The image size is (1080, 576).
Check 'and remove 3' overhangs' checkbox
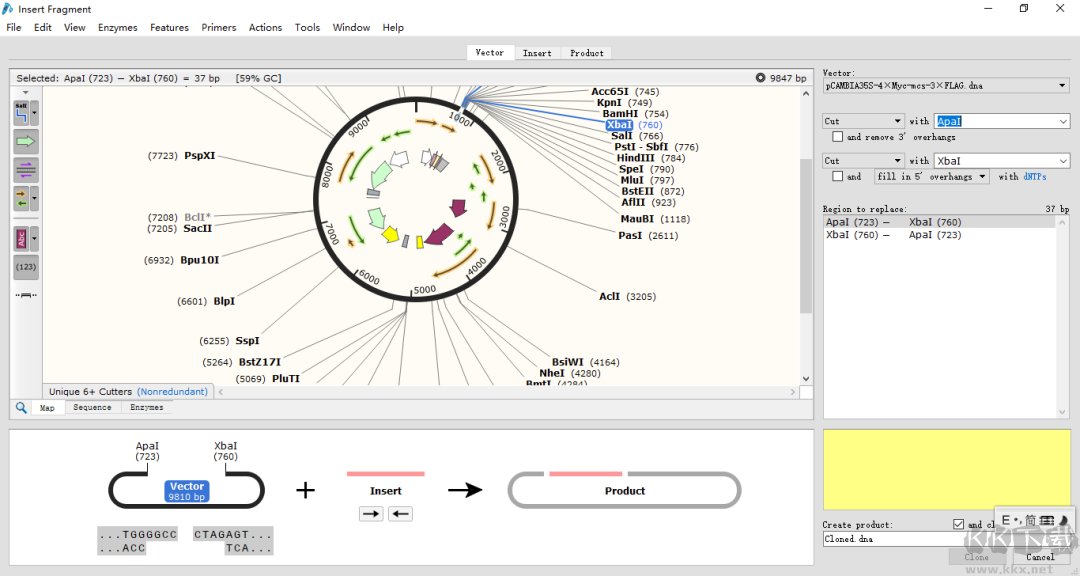[838, 137]
